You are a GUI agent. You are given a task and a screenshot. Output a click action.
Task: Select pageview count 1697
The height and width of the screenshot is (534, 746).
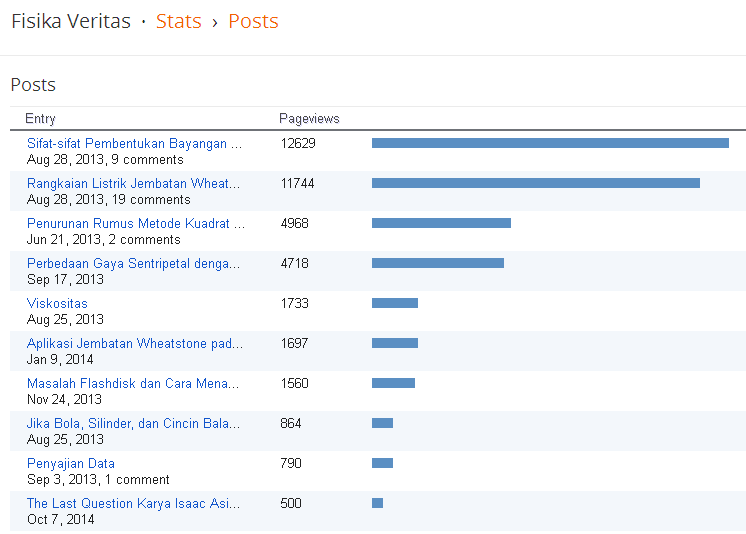294,343
